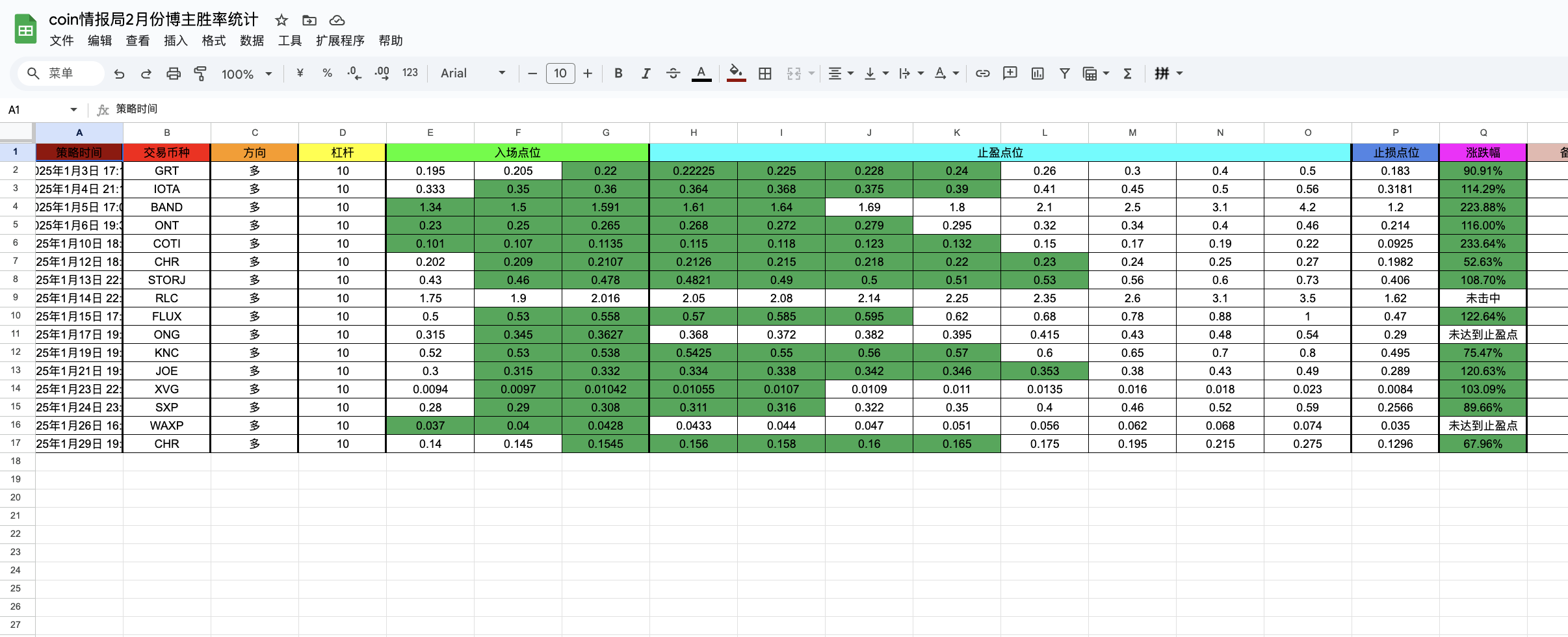Click the create filter funnel icon

click(x=1064, y=73)
